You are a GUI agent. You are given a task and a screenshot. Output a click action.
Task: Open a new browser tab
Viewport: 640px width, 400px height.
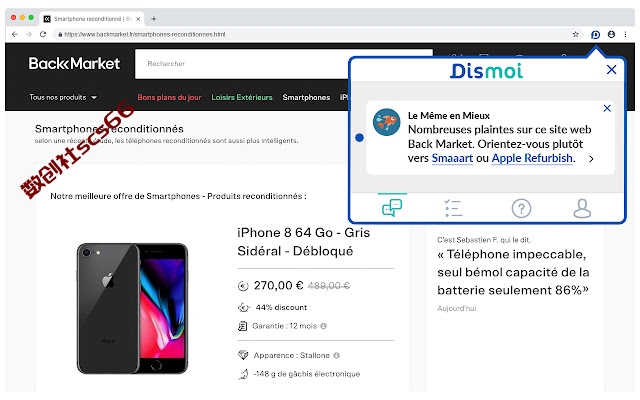(154, 19)
